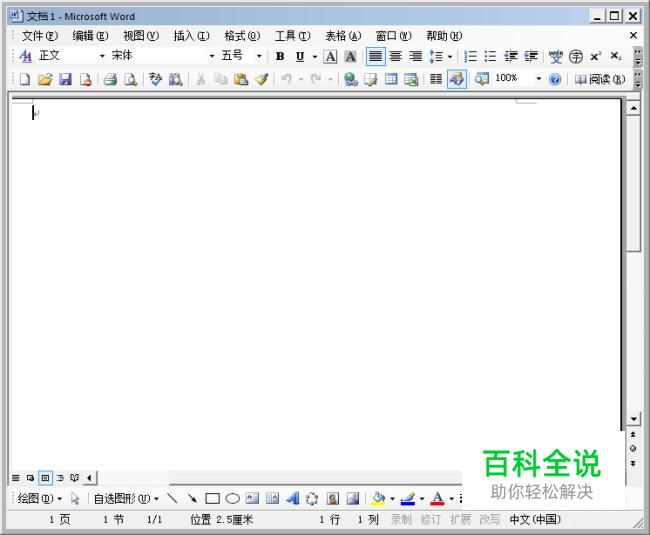Apply bulleted list formatting
Viewport: 650px width, 535px height.
click(x=490, y=56)
